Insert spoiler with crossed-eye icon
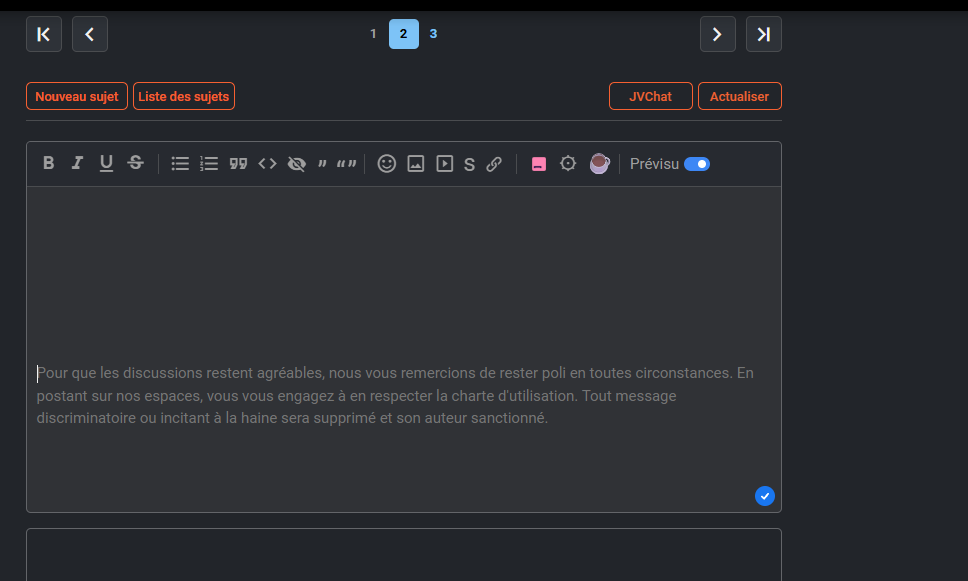This screenshot has height=581, width=968. (297, 164)
